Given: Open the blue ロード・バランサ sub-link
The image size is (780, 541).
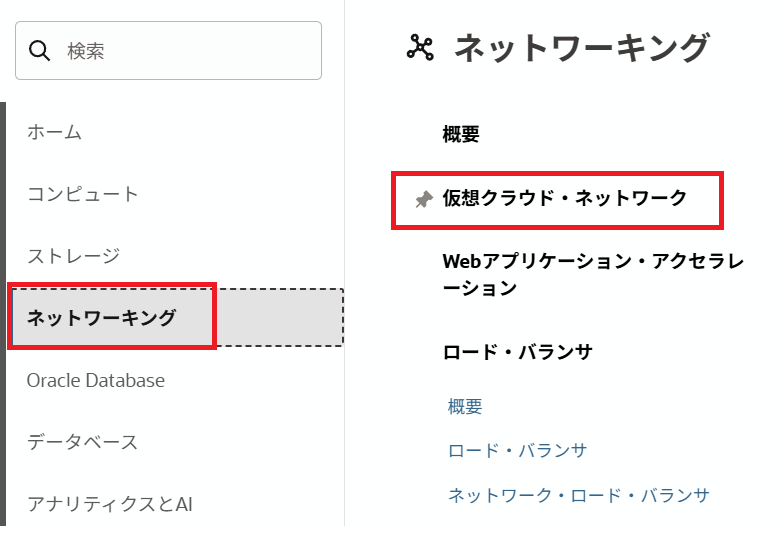Looking at the screenshot, I should pyautogui.click(x=517, y=451).
